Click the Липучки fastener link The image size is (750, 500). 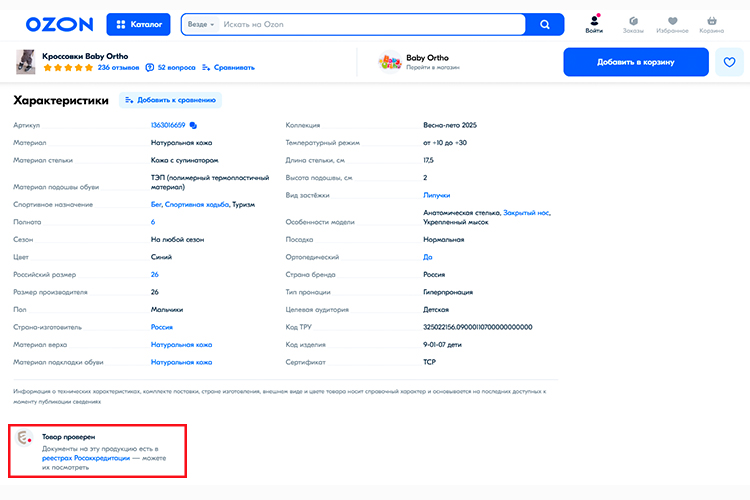coord(436,195)
